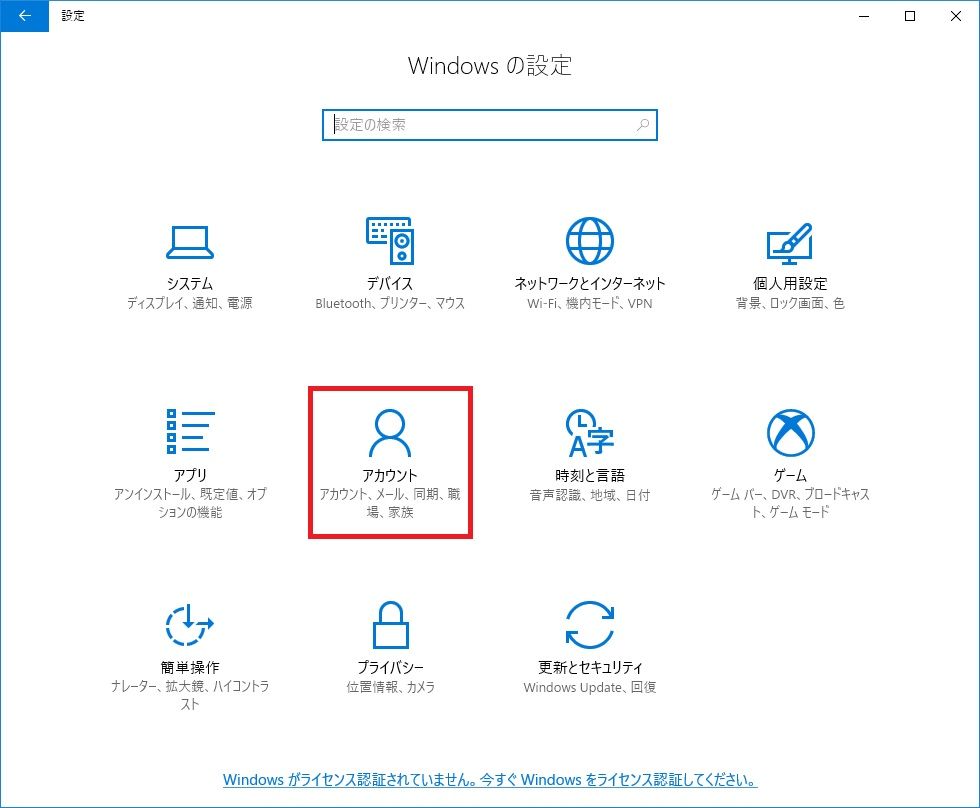Image resolution: width=980 pixels, height=808 pixels.
Task: Select the システム title text
Action: [x=190, y=284]
